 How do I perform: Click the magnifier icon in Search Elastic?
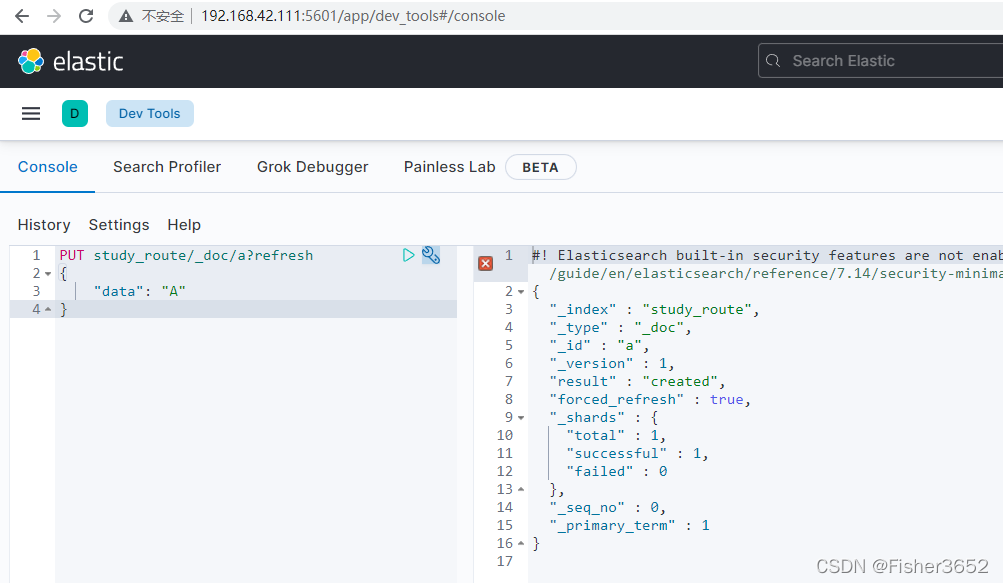[x=773, y=61]
